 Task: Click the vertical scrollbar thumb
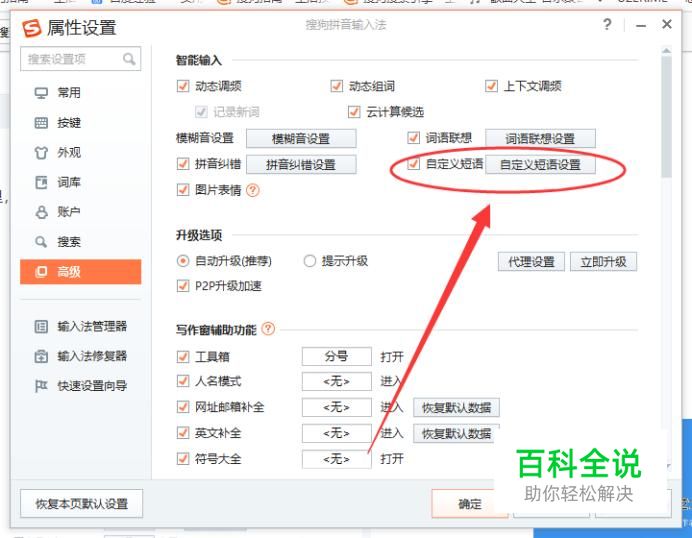click(x=666, y=117)
